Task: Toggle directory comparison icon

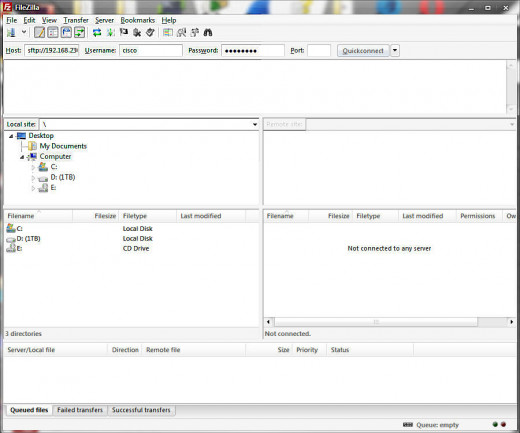Action: [181, 32]
